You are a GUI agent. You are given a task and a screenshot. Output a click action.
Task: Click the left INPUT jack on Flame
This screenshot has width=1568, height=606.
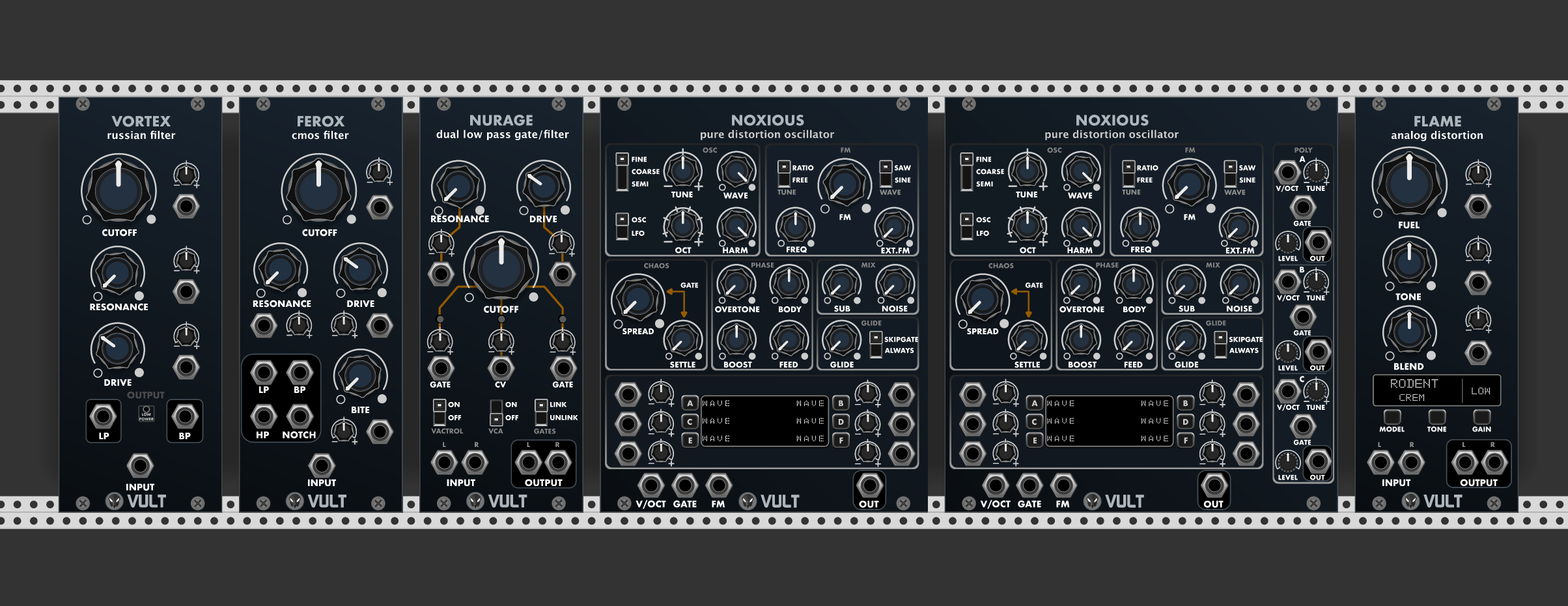click(1380, 463)
